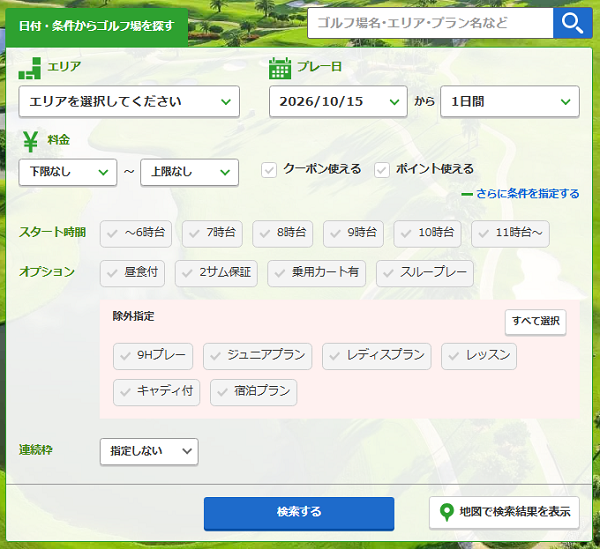The height and width of the screenshot is (549, 600).
Task: Exclude レディスプラン plans
Action: pos(377,357)
